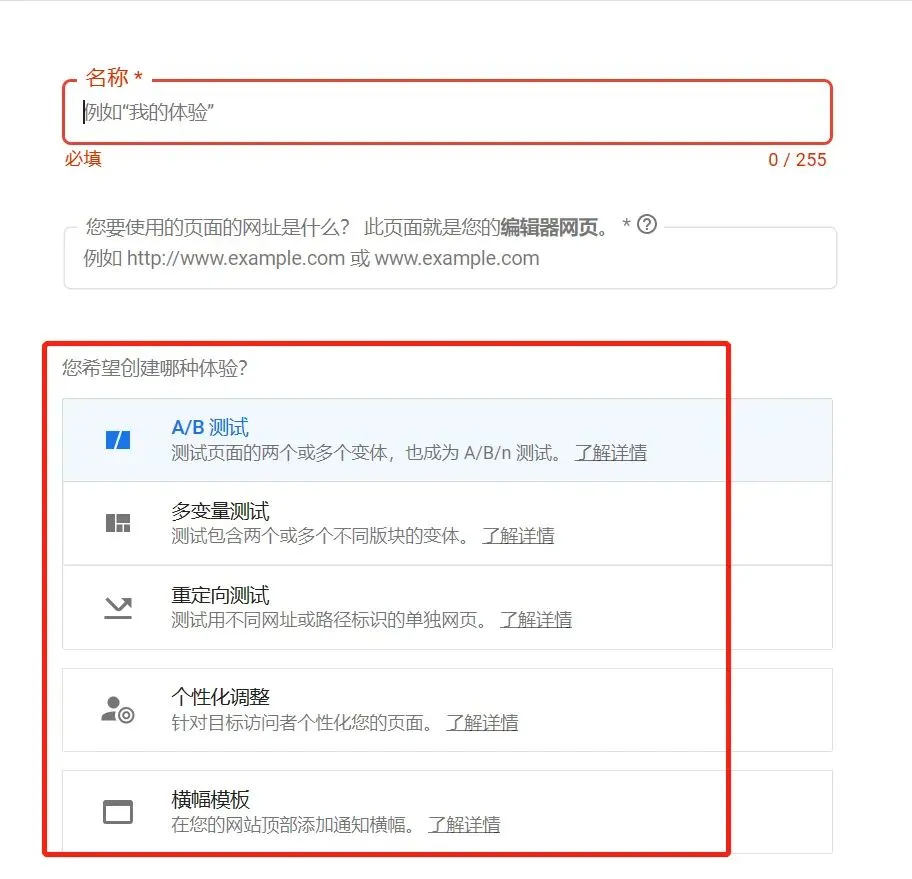The height and width of the screenshot is (879, 912).
Task: Open 了解详情 link for A/B 测试
Action: click(611, 453)
